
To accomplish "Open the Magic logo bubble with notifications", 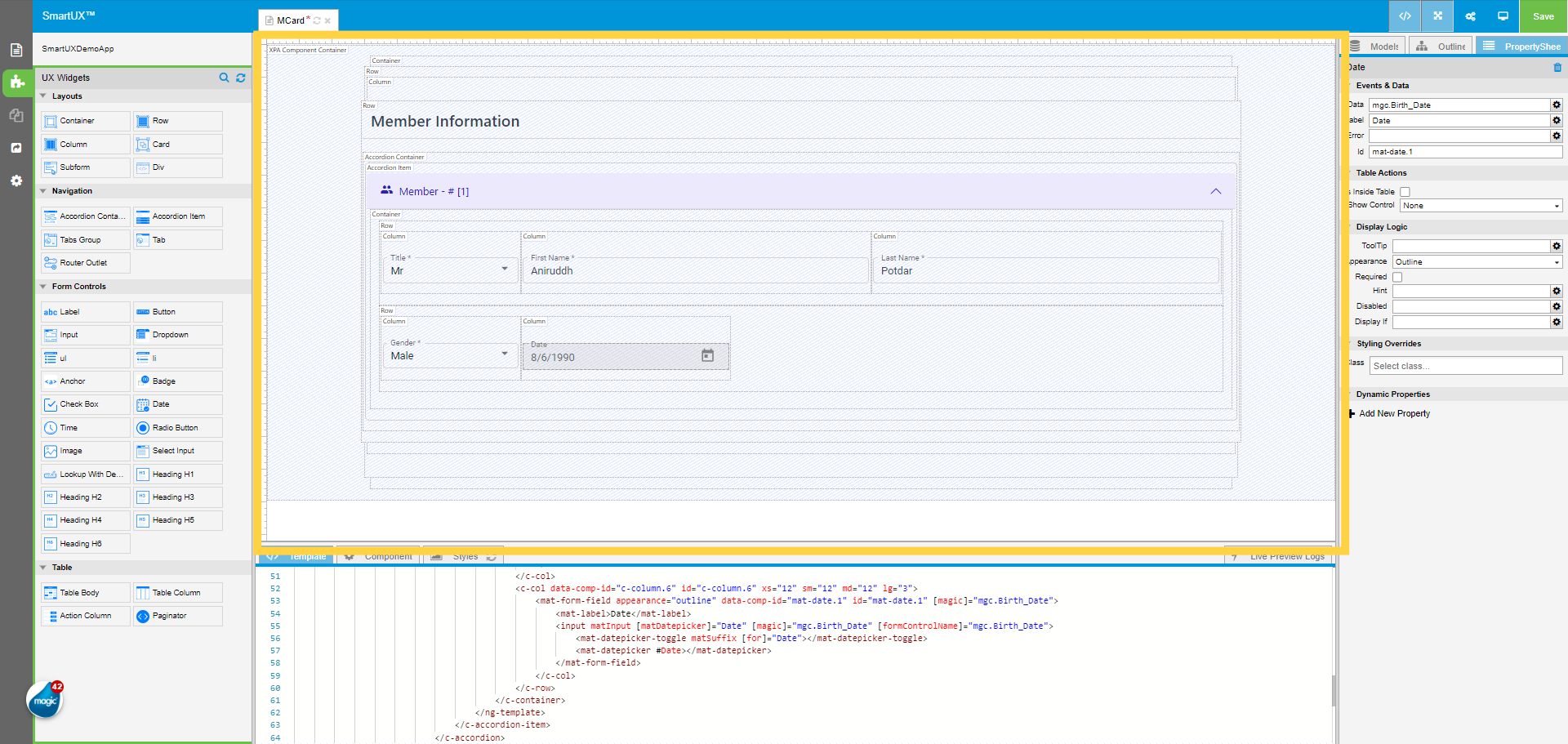I will 45,700.
